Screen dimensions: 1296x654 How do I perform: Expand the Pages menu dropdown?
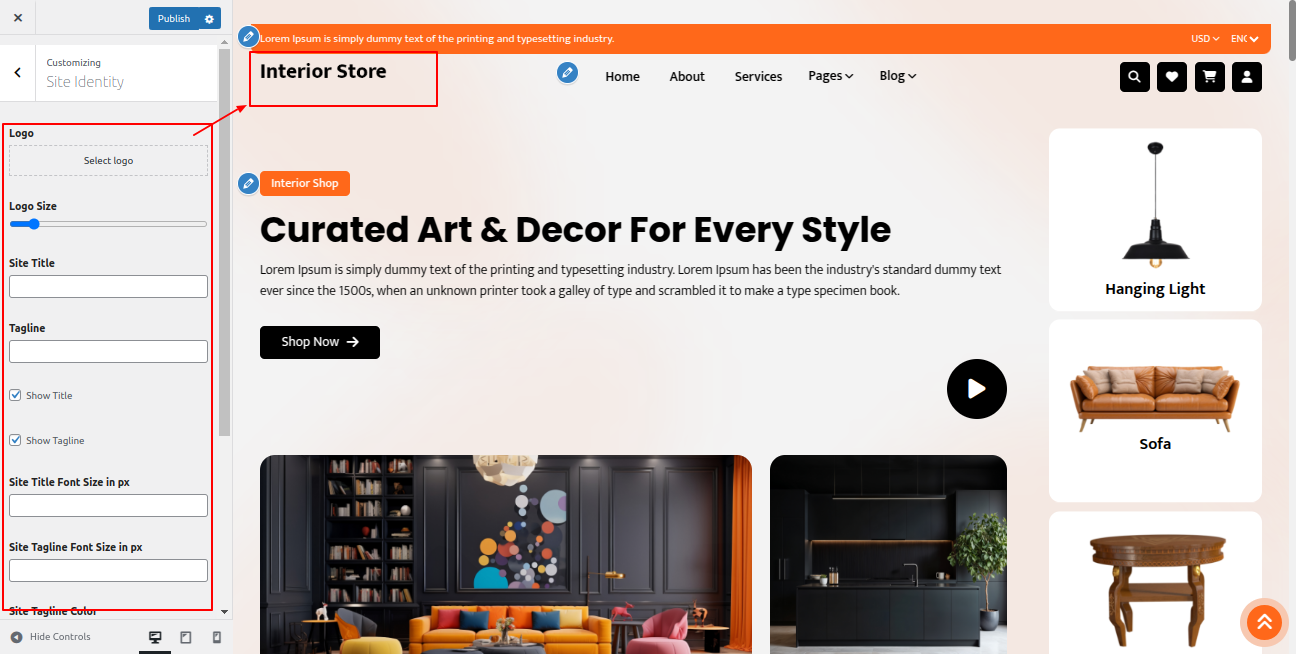(x=831, y=76)
